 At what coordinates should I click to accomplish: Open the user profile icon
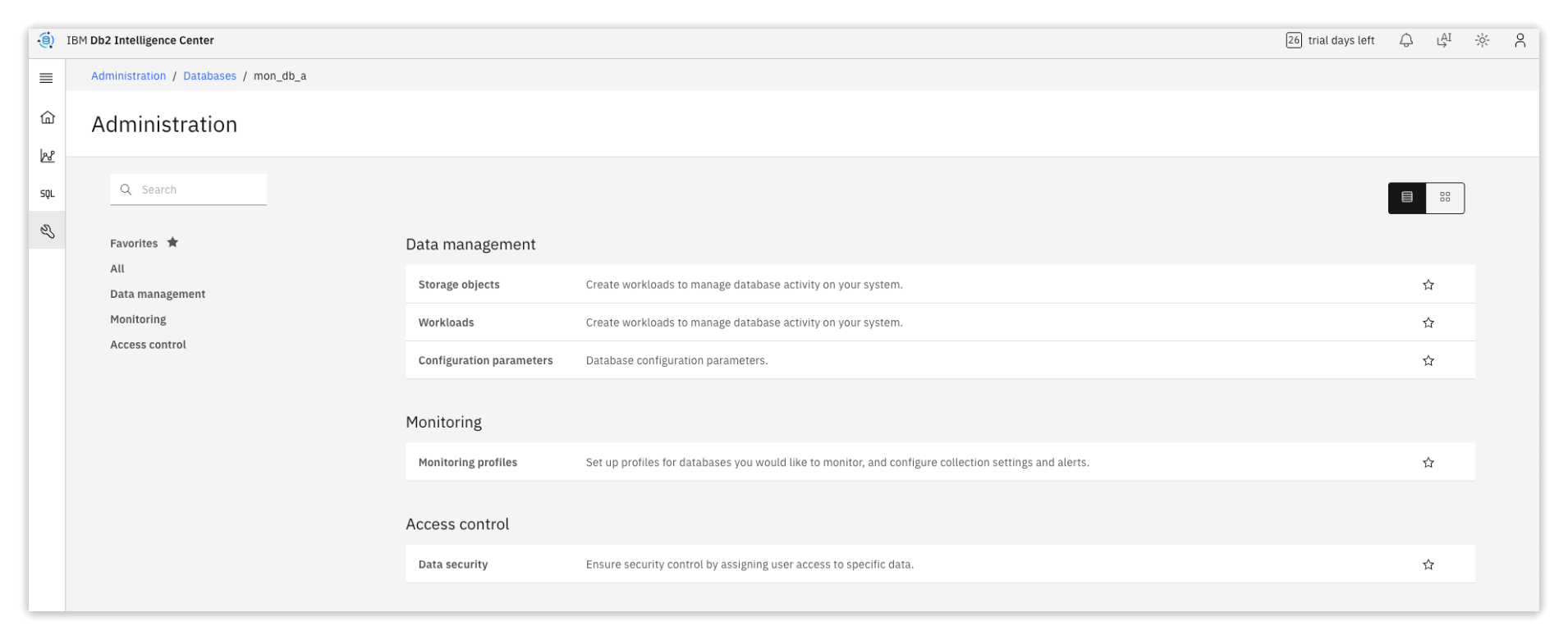click(x=1520, y=40)
